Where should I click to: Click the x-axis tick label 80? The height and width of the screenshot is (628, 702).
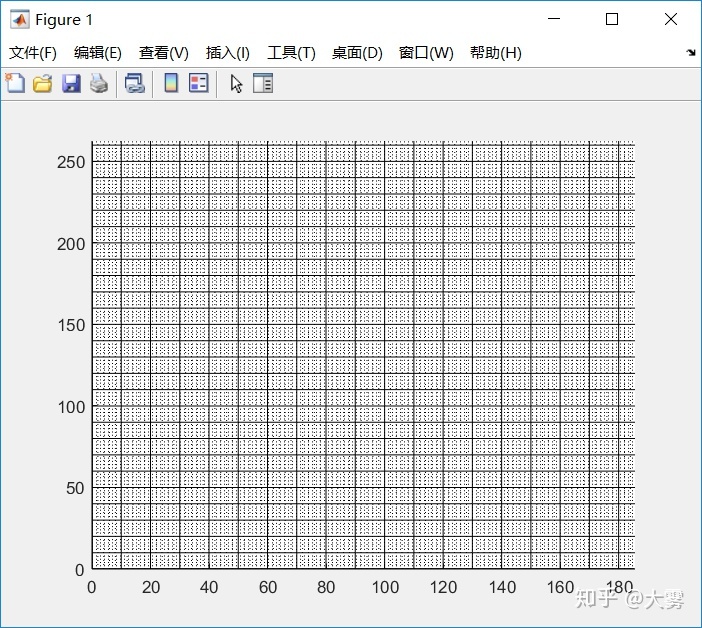(x=326, y=587)
